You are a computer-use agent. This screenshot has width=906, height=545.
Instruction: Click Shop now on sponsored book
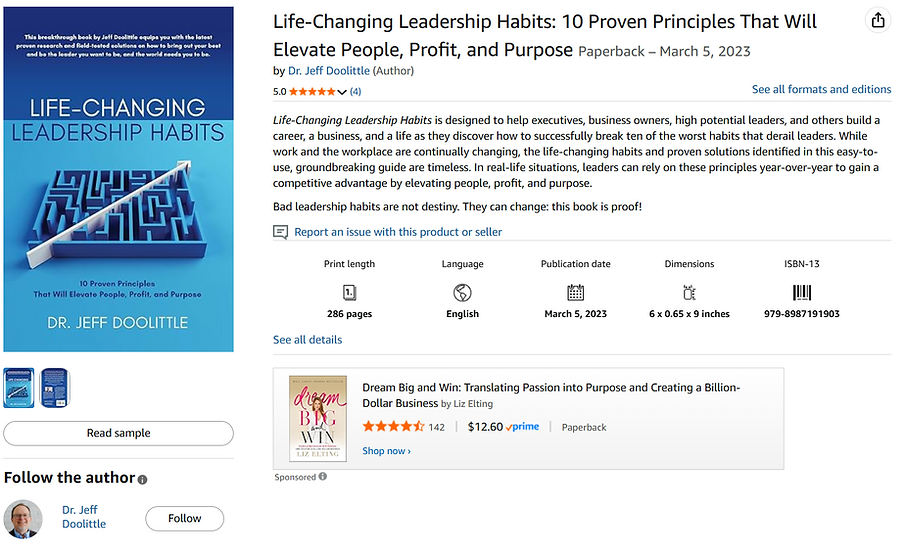coord(386,451)
